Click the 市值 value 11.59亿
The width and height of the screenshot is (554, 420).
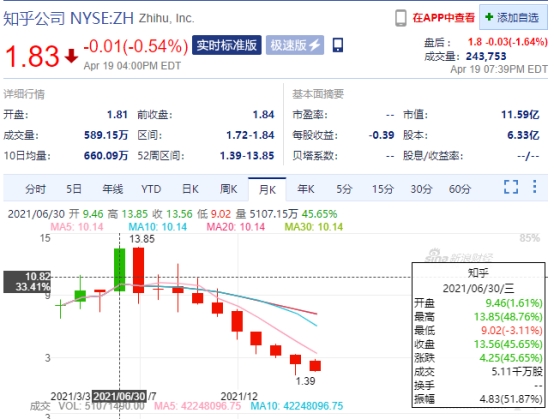click(520, 115)
